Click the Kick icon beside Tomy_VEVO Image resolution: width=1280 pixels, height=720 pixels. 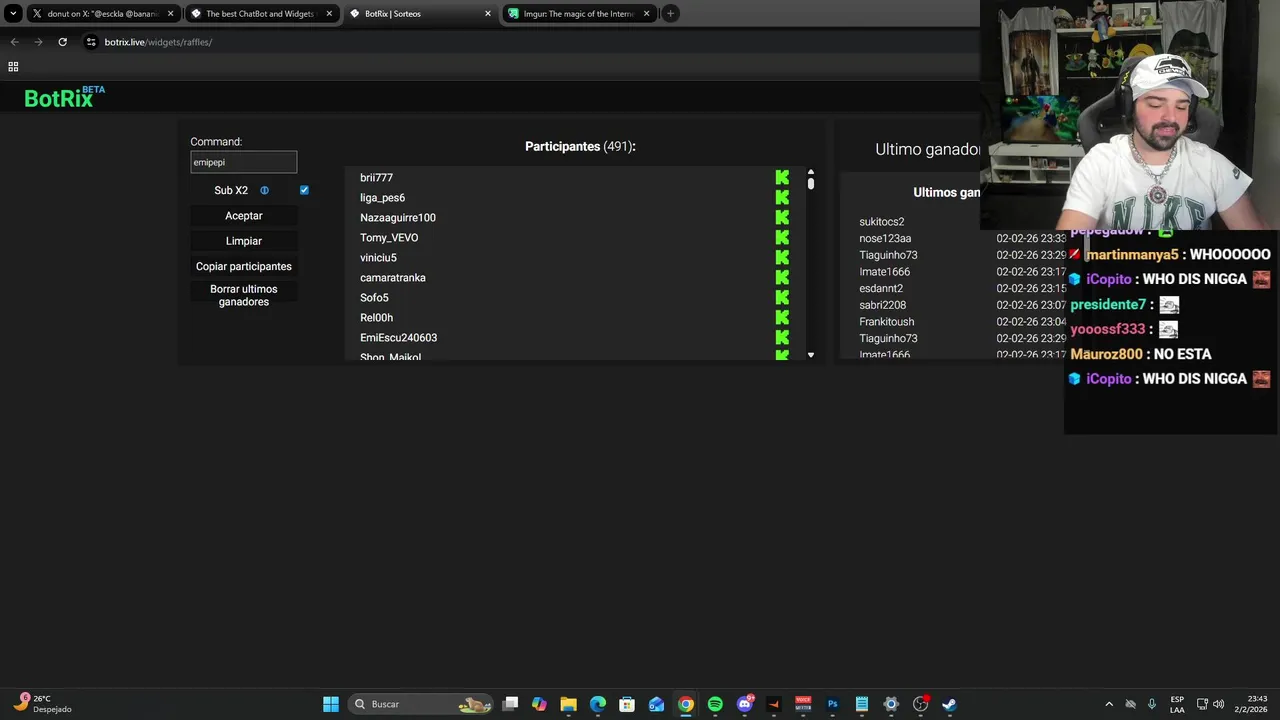click(782, 237)
